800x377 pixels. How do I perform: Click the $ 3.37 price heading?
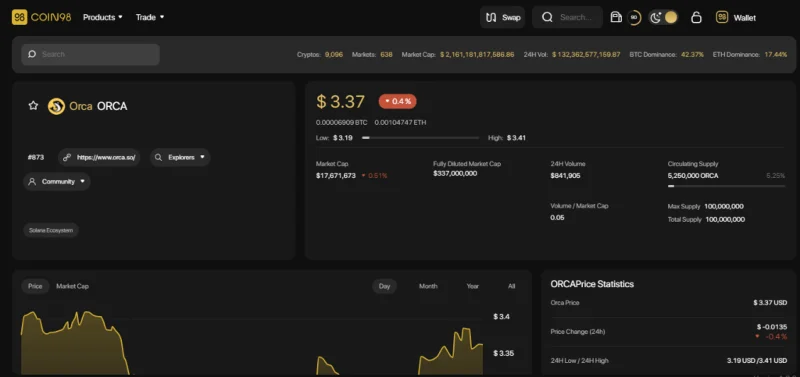click(340, 102)
